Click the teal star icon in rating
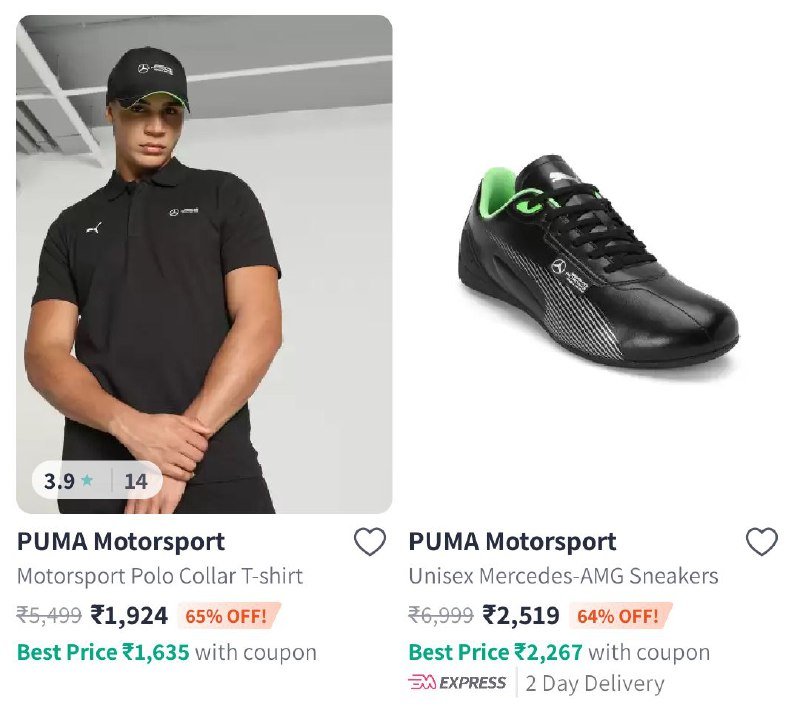 click(x=87, y=480)
